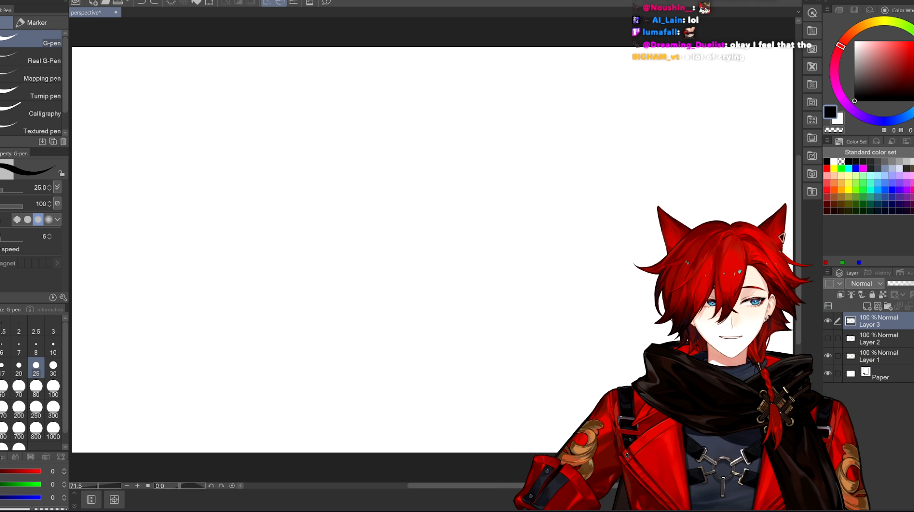
Task: Reset tool properties to initial settings icon
Action: click(53, 297)
